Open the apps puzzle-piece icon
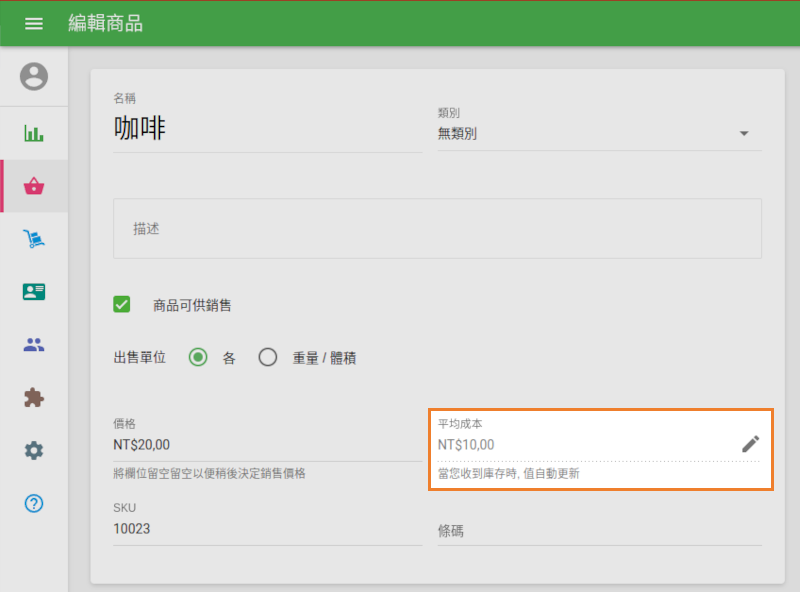 coord(33,397)
